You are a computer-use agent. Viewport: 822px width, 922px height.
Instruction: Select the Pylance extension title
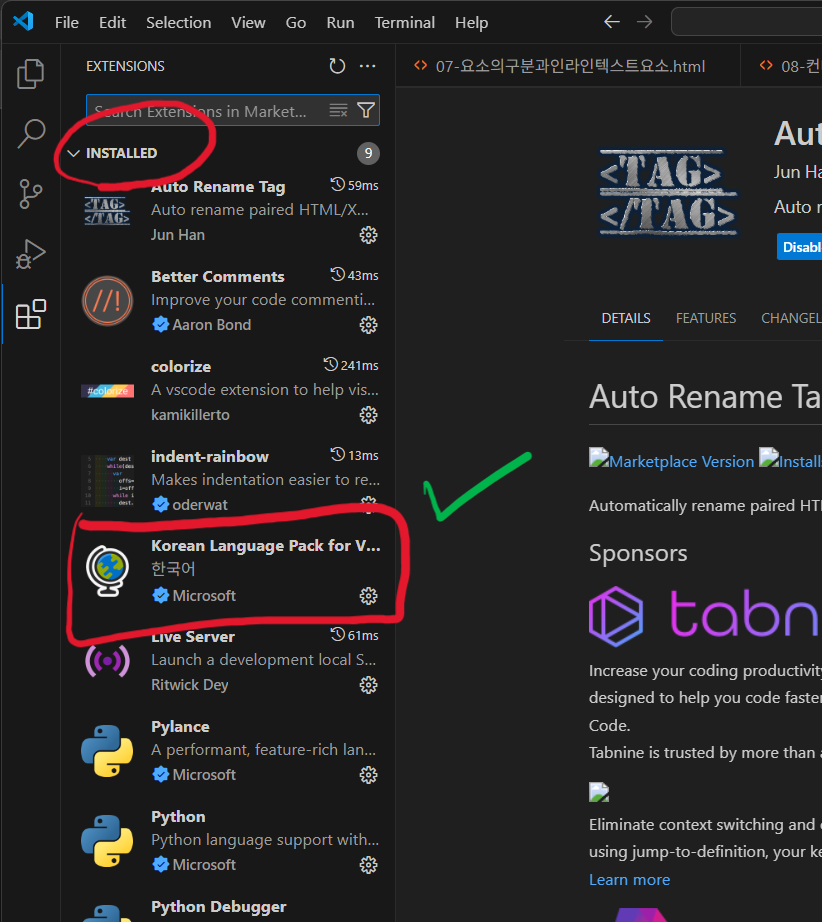181,727
